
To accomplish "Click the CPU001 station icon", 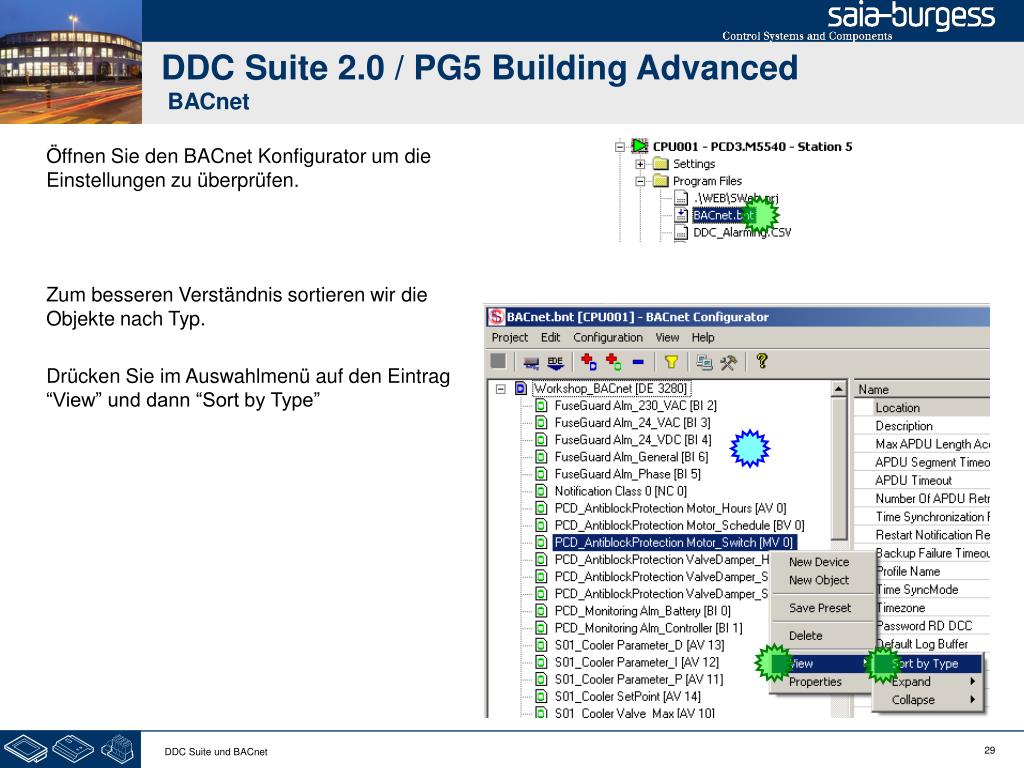I will point(639,146).
